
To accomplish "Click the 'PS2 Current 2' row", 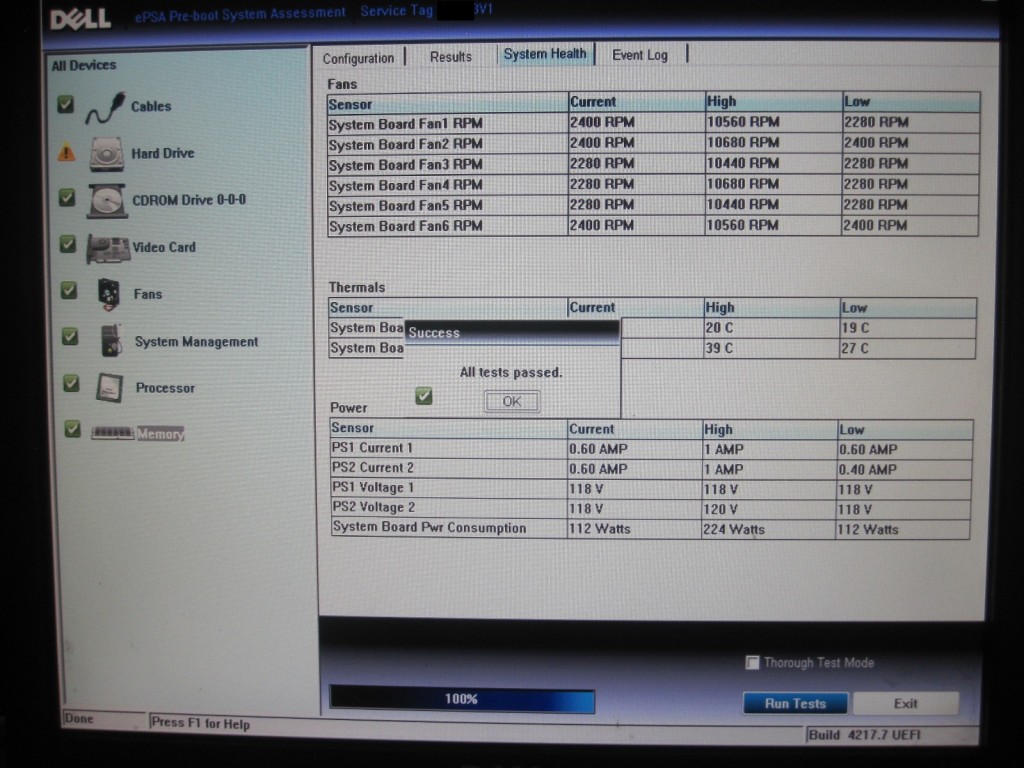I will click(651, 468).
